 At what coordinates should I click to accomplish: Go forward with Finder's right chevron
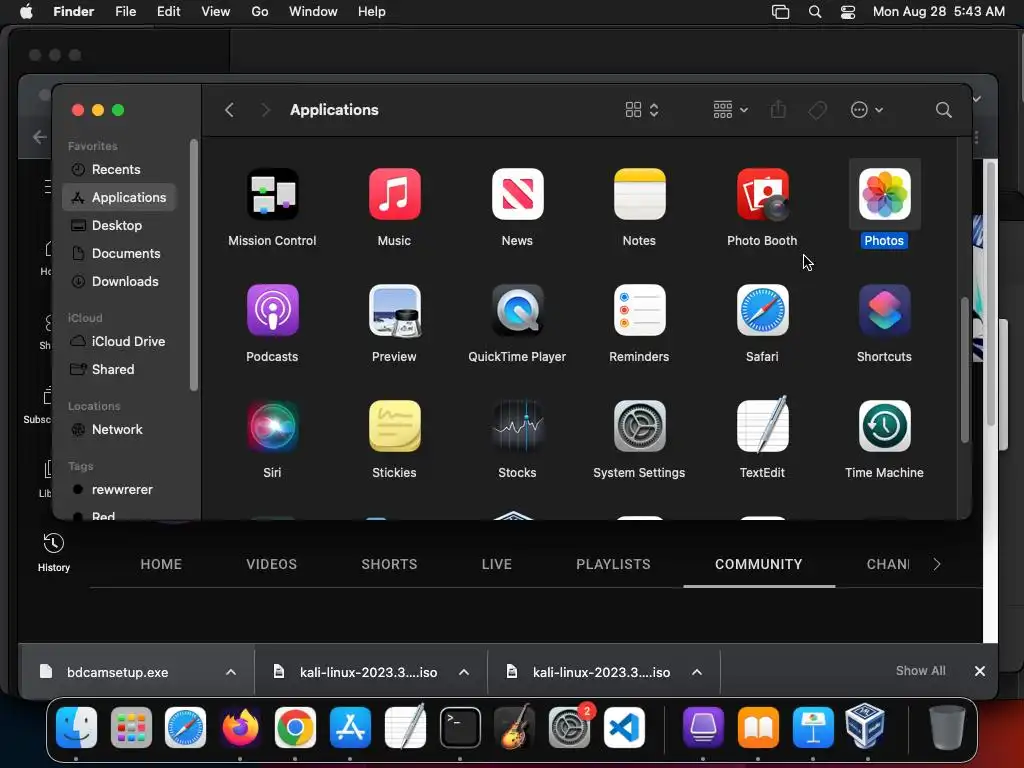click(x=265, y=110)
